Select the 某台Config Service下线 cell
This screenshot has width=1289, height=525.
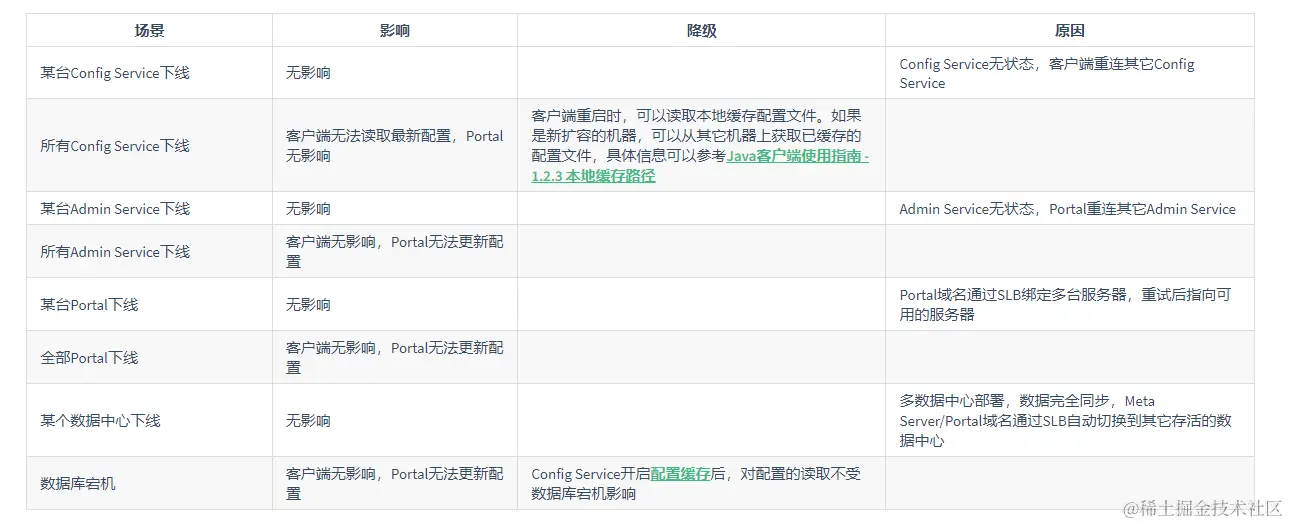[x=149, y=73]
